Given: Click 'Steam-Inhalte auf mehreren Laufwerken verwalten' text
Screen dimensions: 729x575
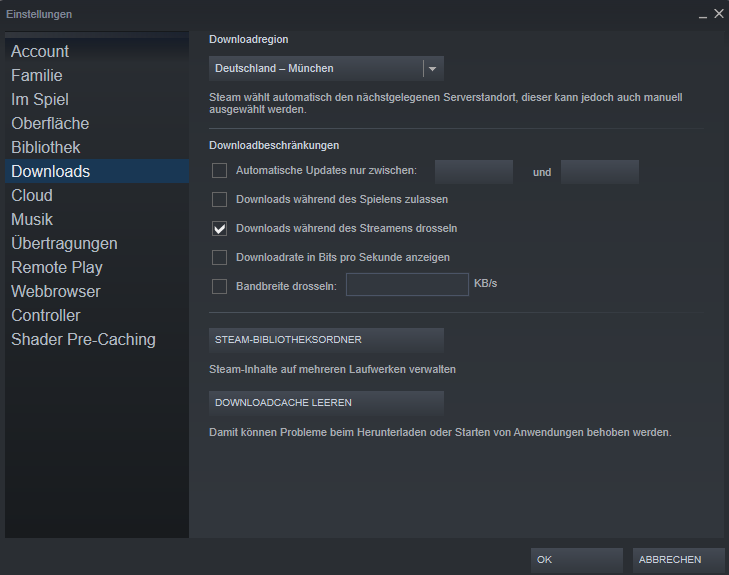Looking at the screenshot, I should click(x=332, y=370).
